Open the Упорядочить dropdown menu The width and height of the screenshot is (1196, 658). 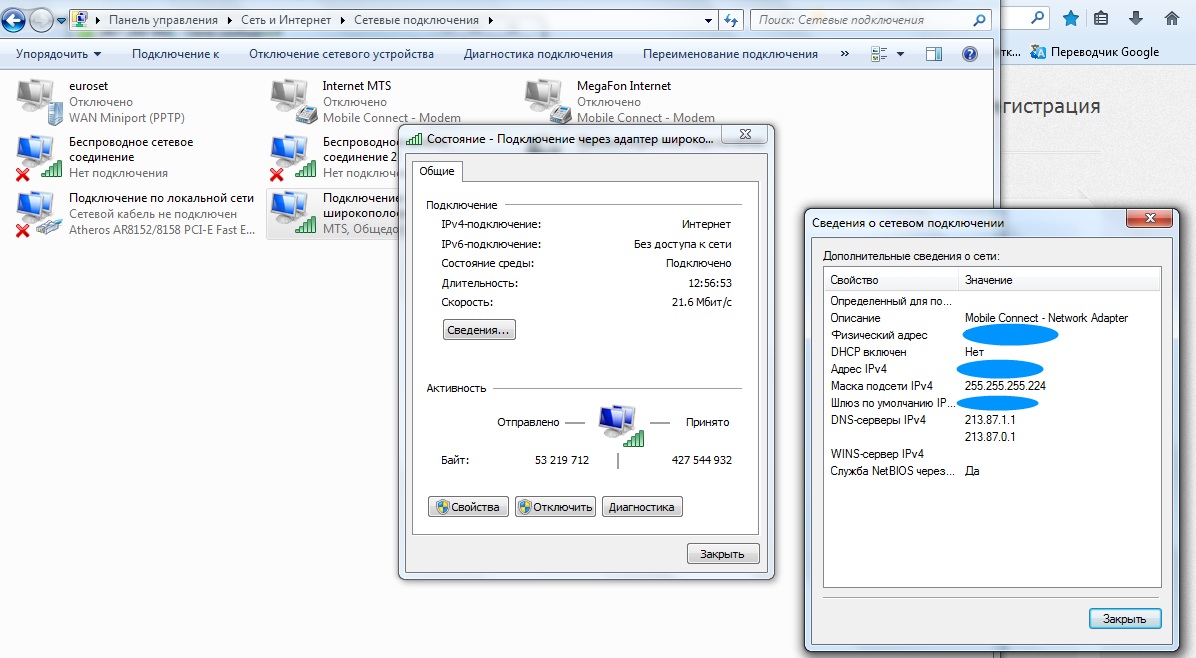click(x=58, y=54)
